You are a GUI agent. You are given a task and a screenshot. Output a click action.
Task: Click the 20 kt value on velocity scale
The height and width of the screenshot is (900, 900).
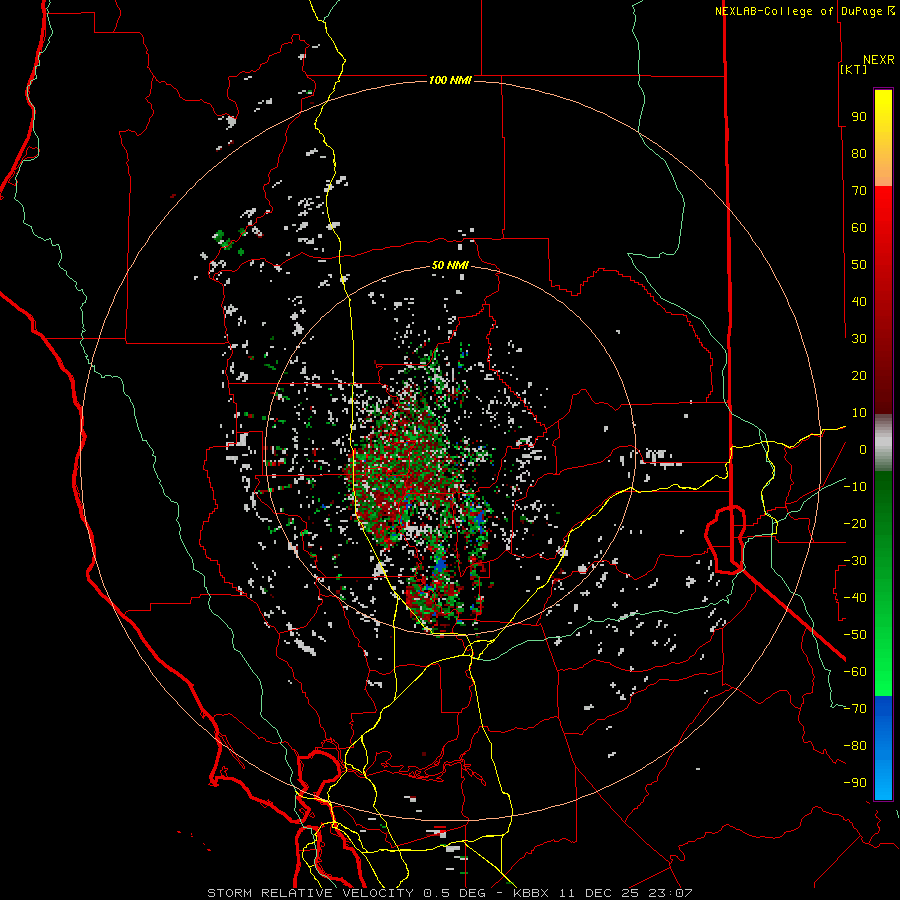(x=859, y=376)
